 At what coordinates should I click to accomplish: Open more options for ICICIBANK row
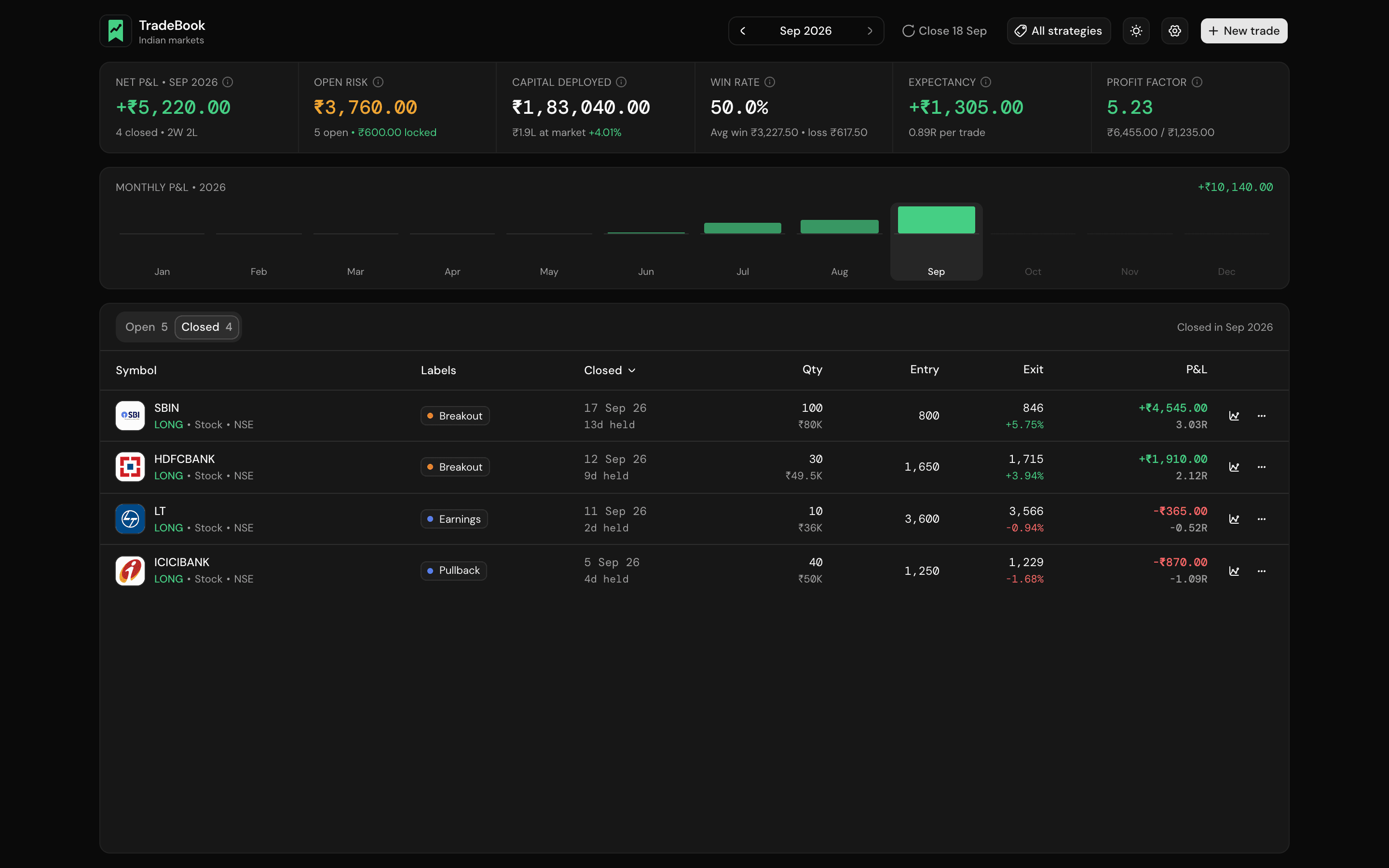tap(1262, 570)
